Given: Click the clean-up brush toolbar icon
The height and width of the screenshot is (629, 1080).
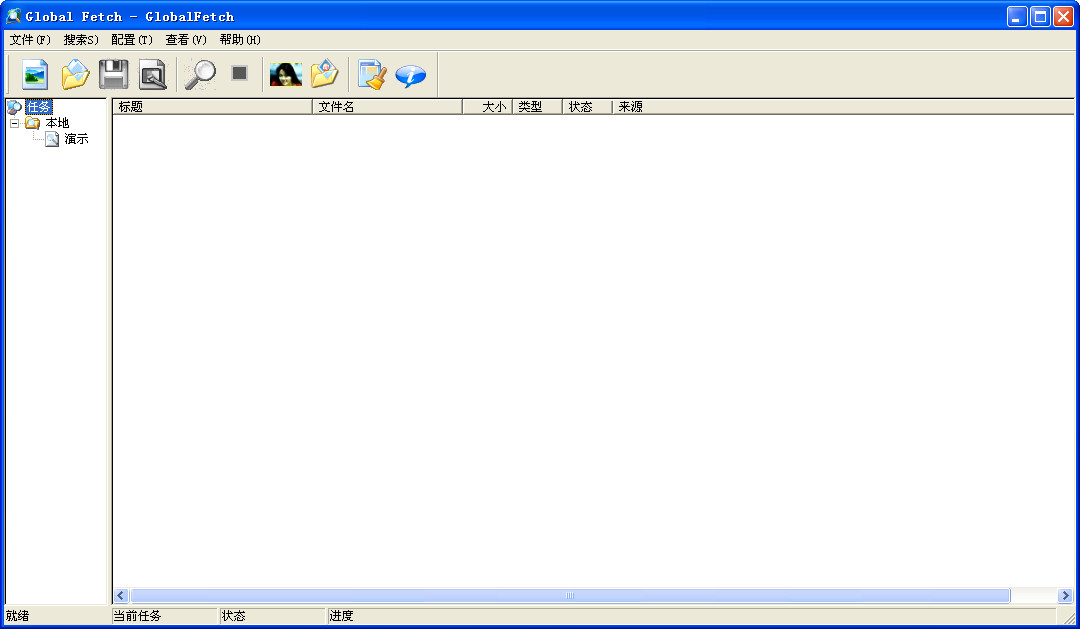Looking at the screenshot, I should coord(372,74).
